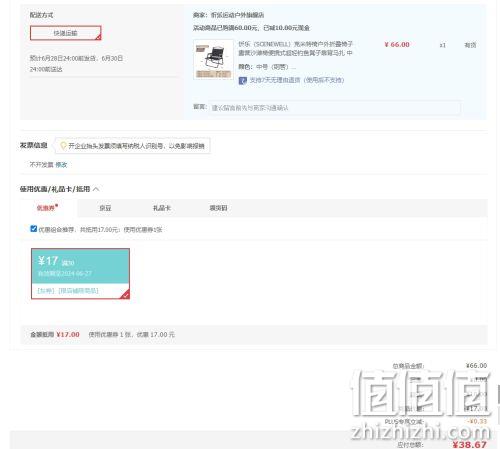Viewport: 500px width, 449px height.
Task: Click 修改 link to edit invoice
Action: click(x=61, y=165)
